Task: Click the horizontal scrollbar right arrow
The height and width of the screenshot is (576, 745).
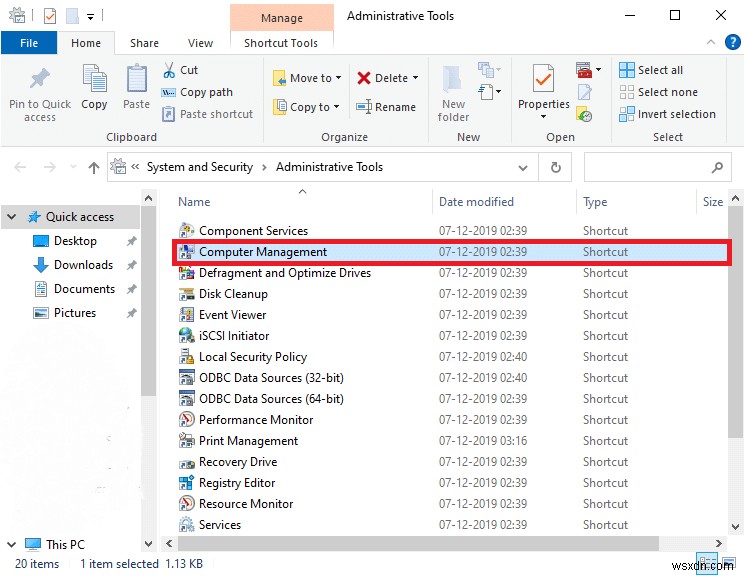Action: 718,543
